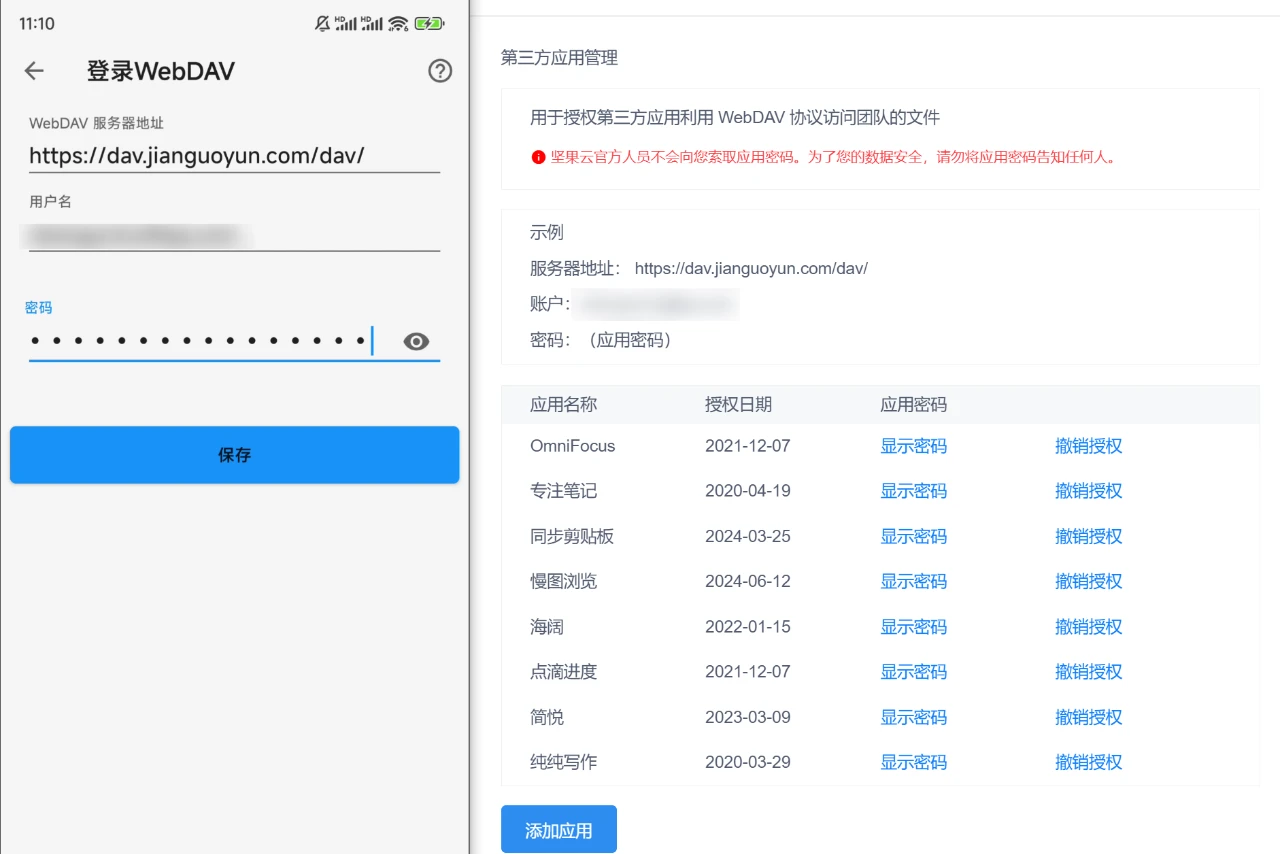Click the 应用名称 column header

563,405
